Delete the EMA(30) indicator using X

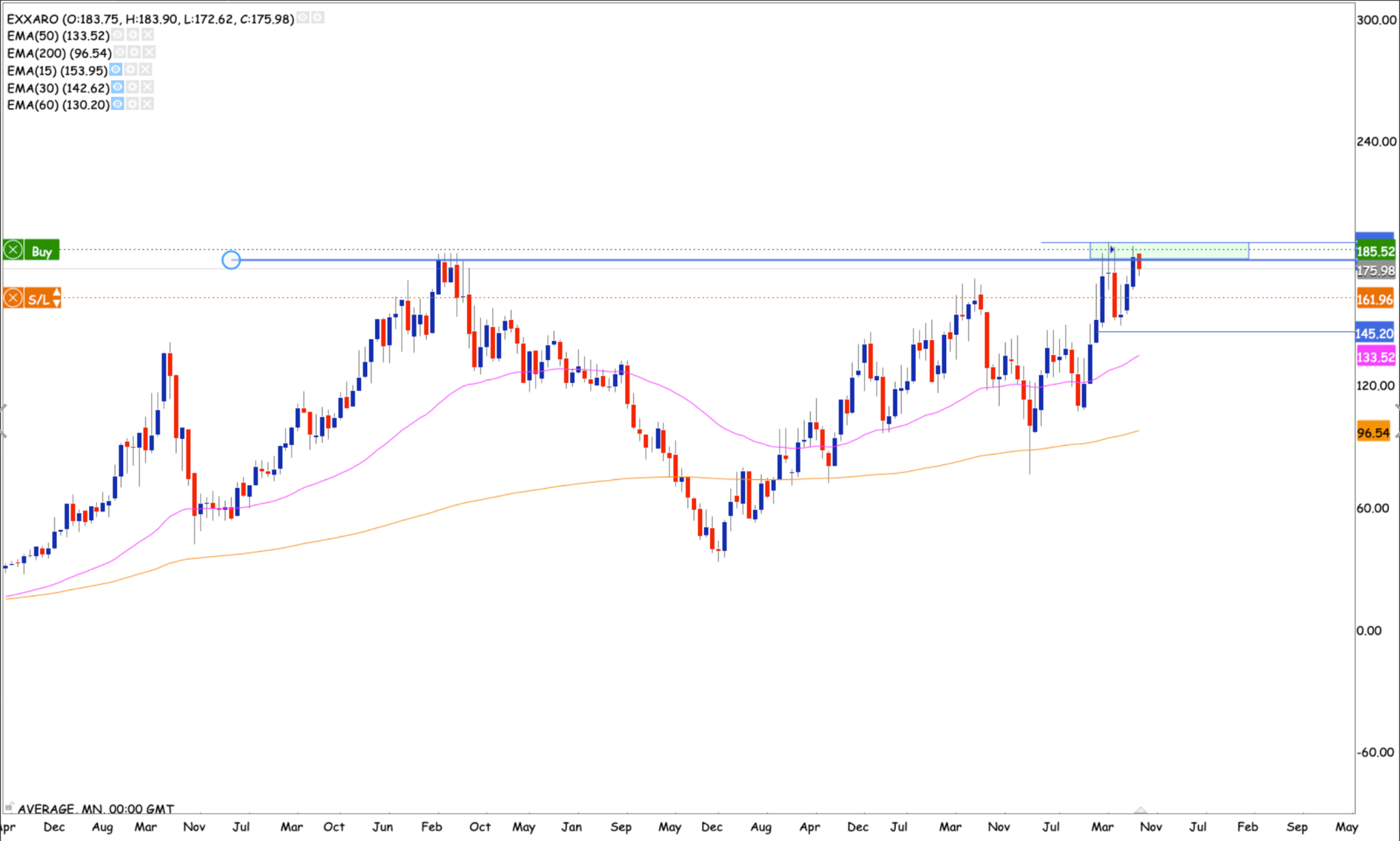147,87
